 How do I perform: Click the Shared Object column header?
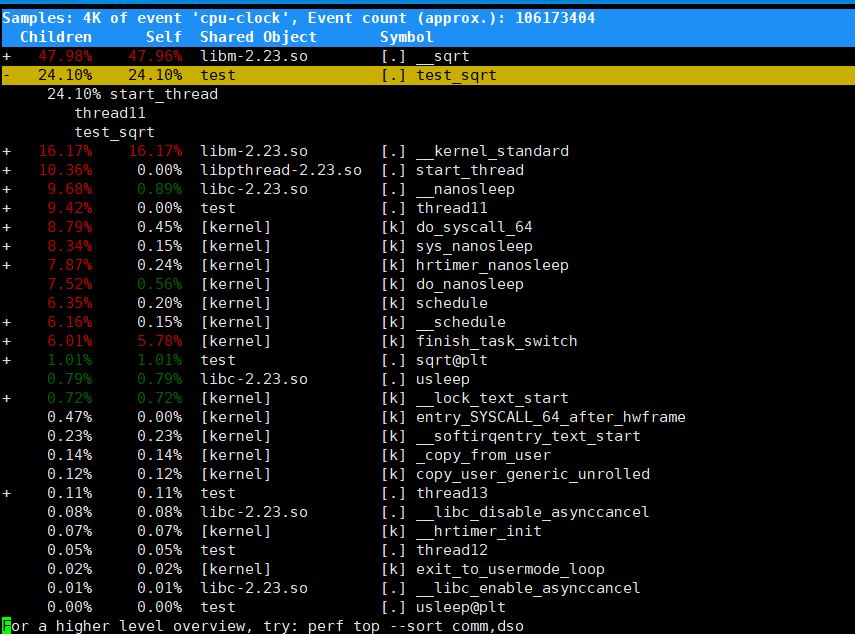pos(258,37)
